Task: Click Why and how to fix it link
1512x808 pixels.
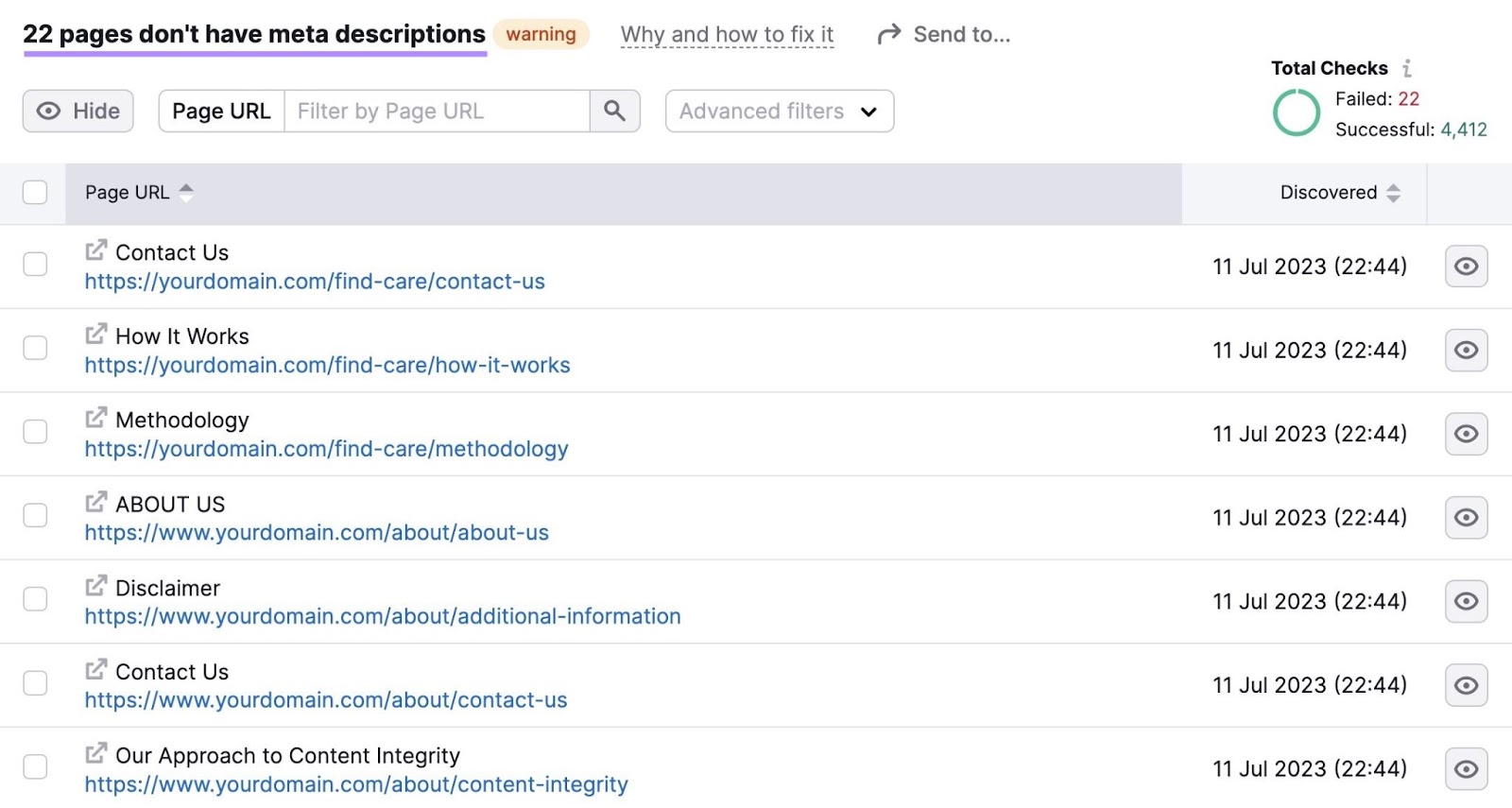Action: coord(727,35)
